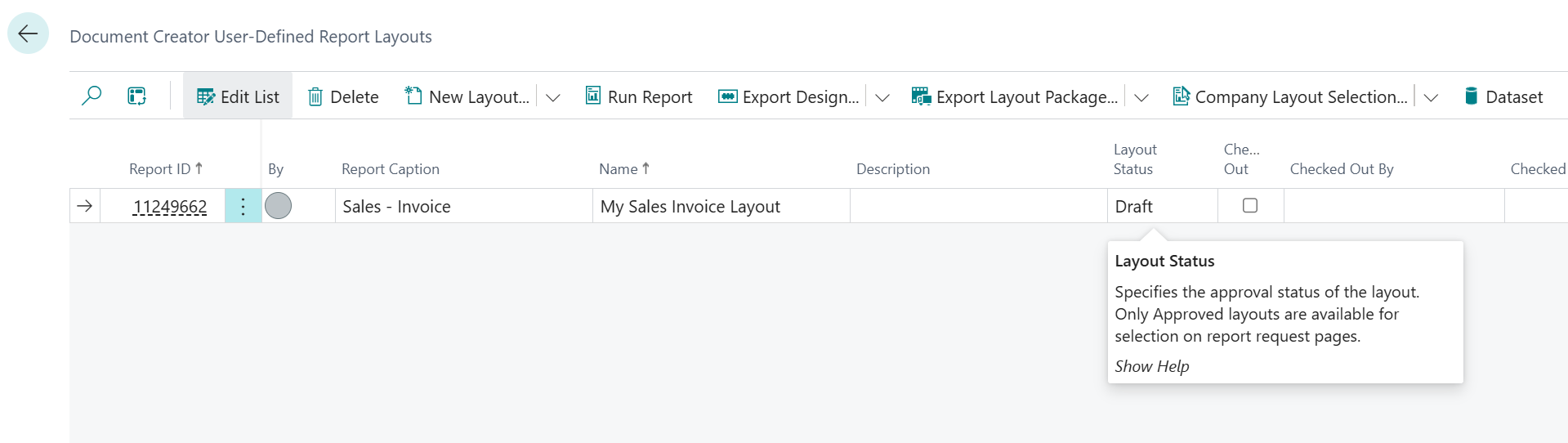Run Report from the toolbar
This screenshot has height=443, width=1568.
(x=639, y=96)
